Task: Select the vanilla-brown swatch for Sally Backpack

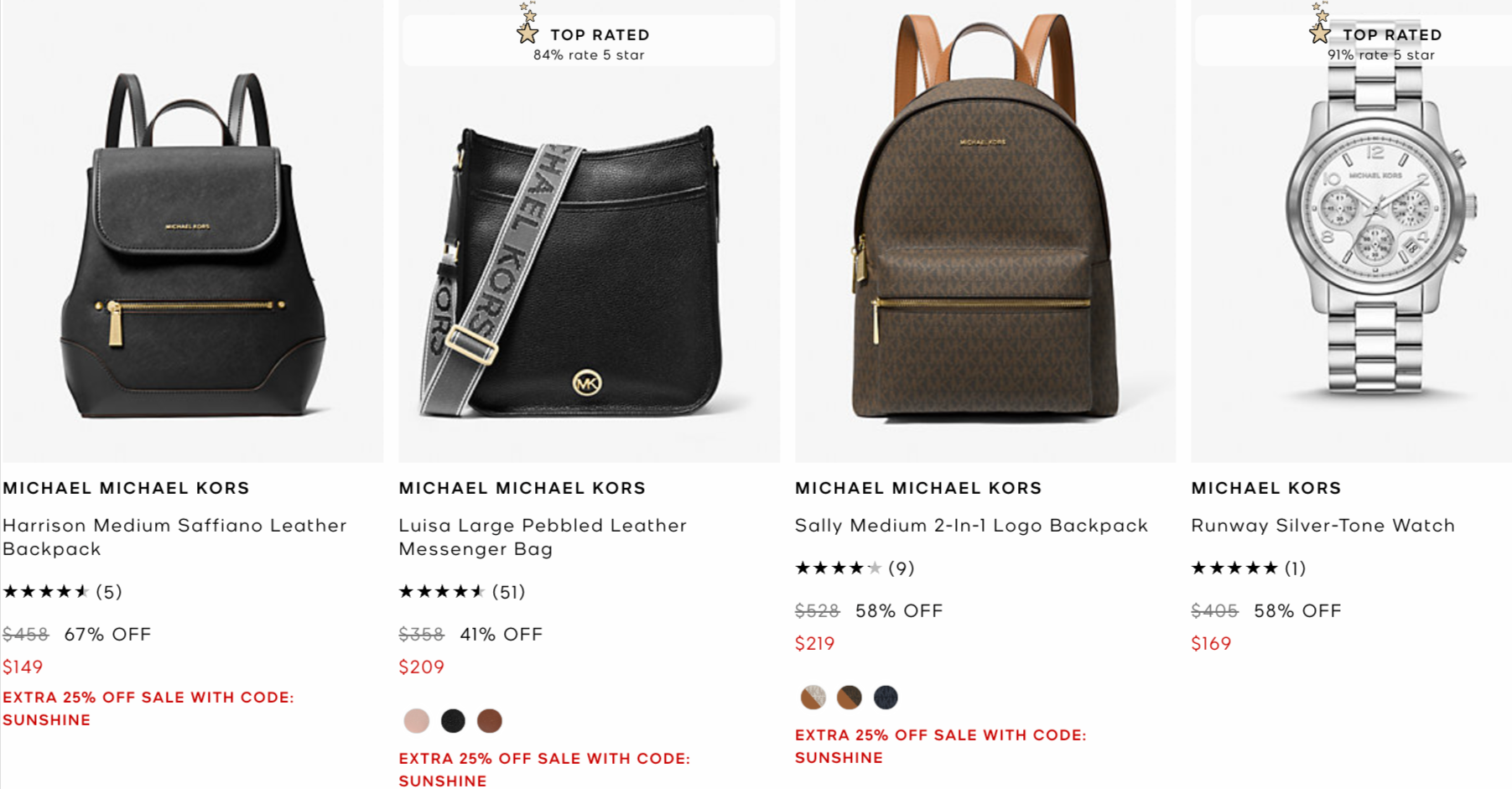Action: click(813, 697)
